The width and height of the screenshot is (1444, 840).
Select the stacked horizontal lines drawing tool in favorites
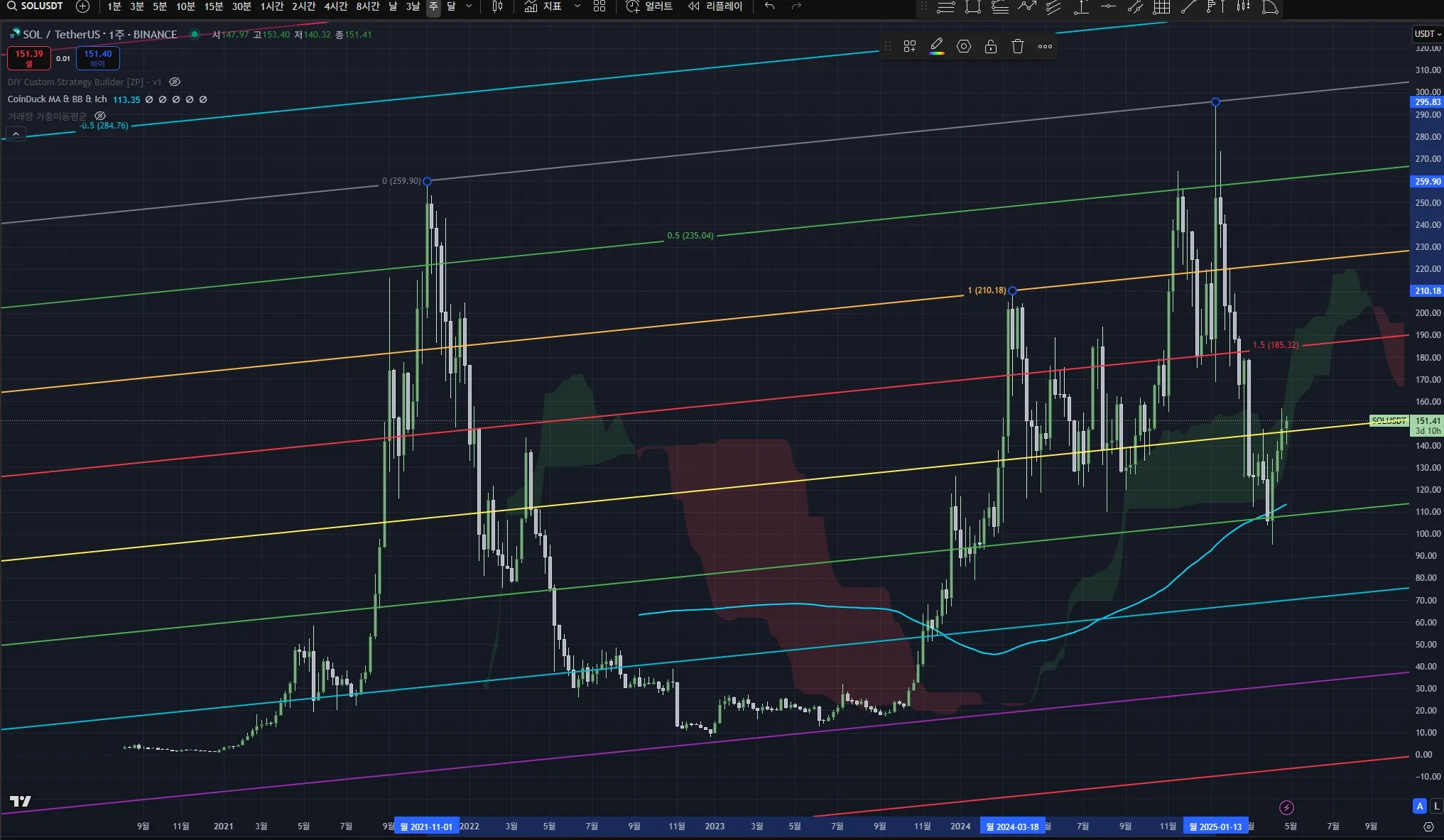[945, 7]
